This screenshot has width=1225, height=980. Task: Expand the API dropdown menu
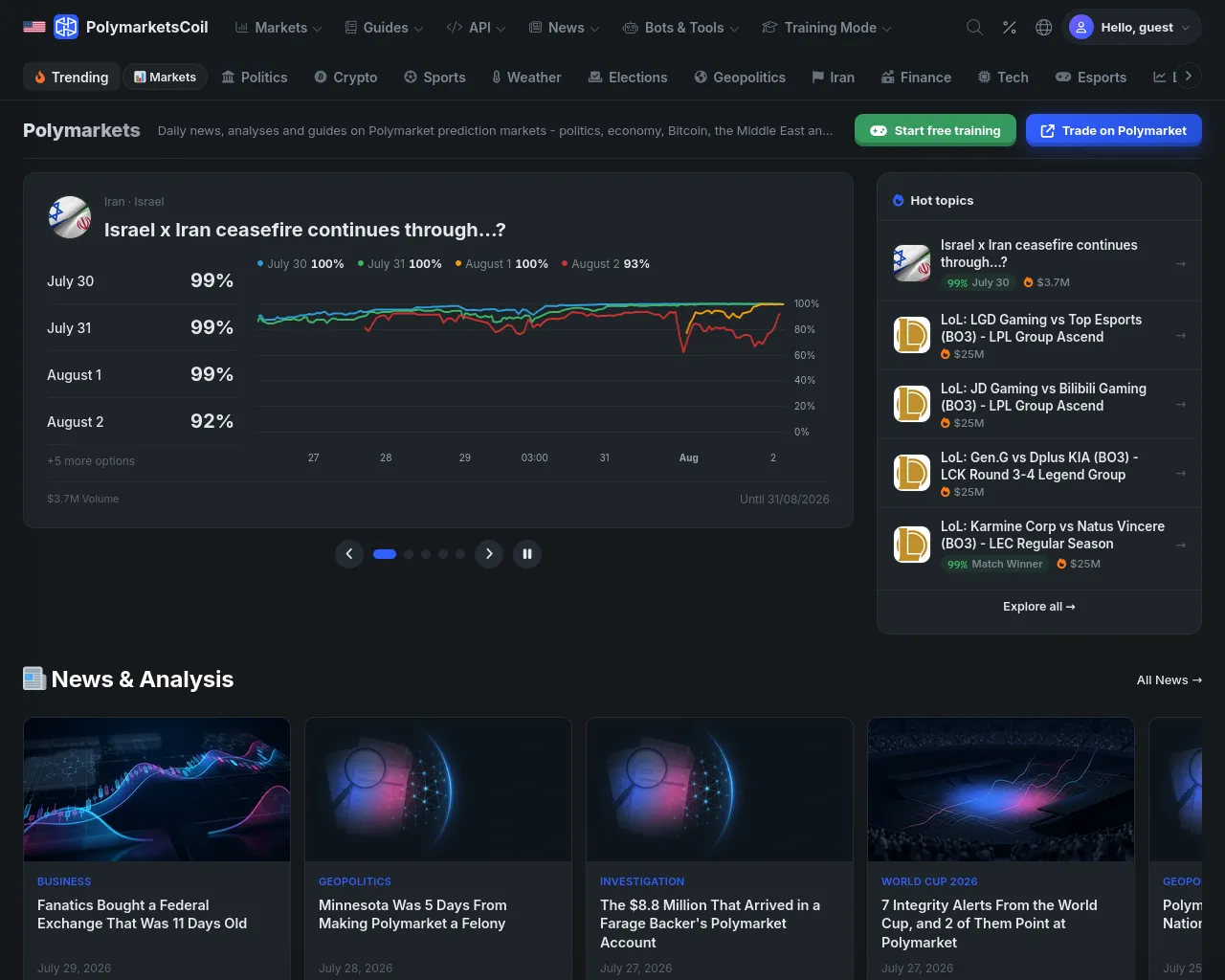coord(476,28)
